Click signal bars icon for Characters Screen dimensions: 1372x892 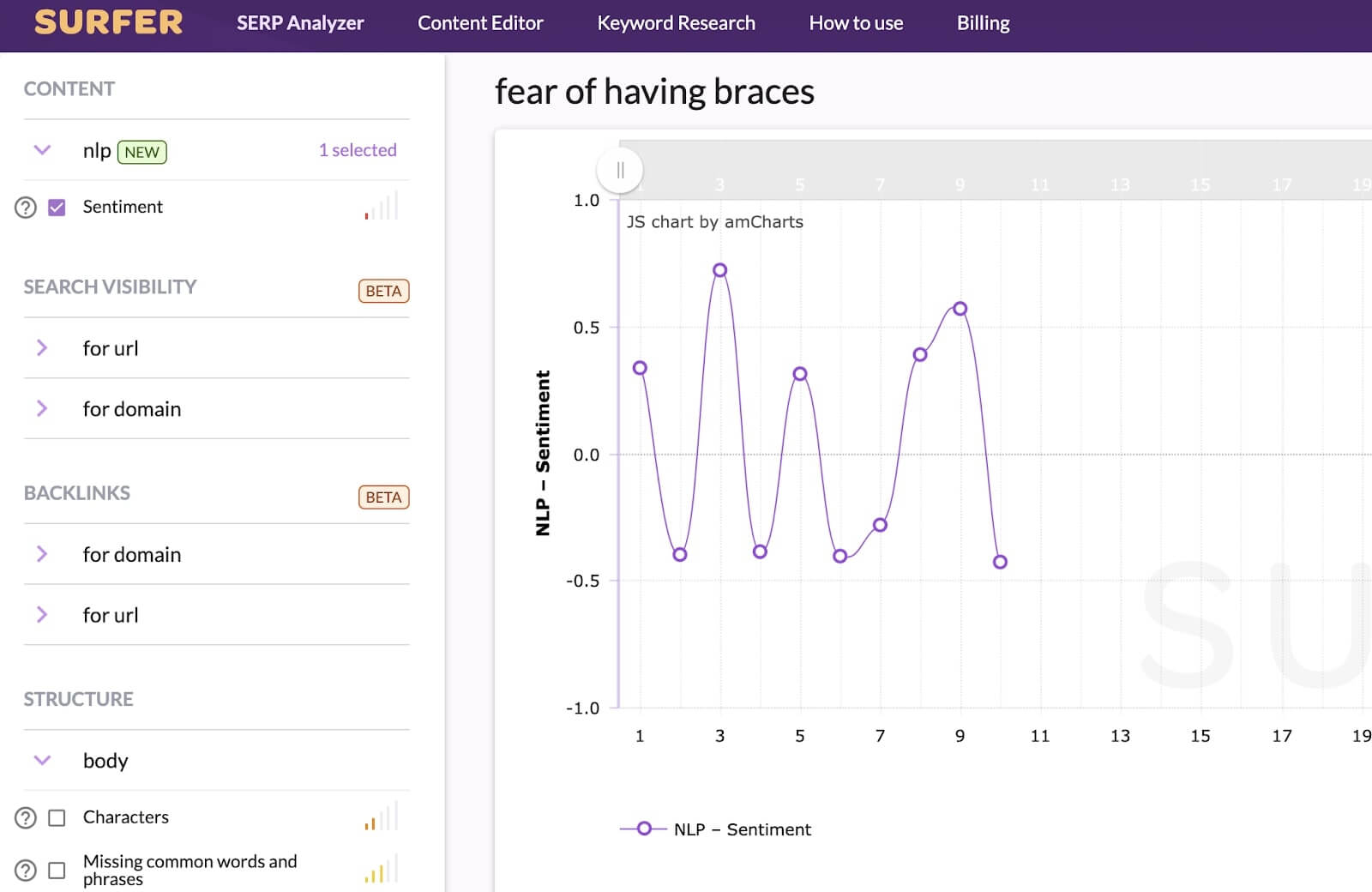click(x=382, y=817)
